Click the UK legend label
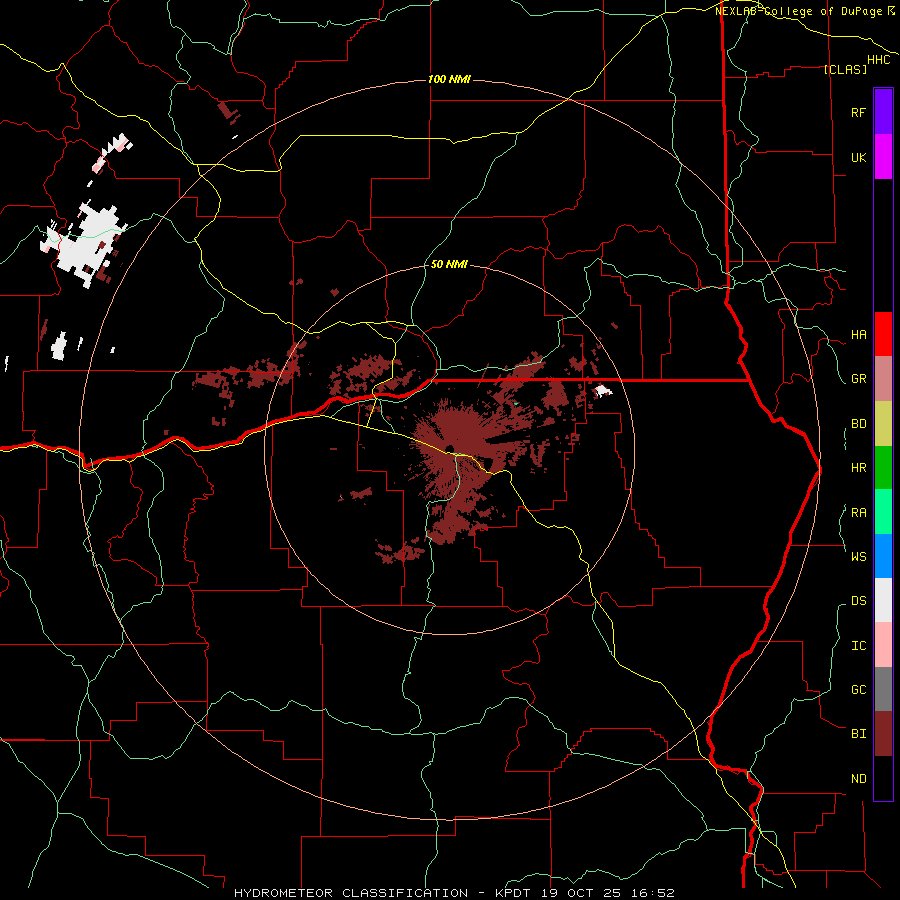 pos(858,157)
